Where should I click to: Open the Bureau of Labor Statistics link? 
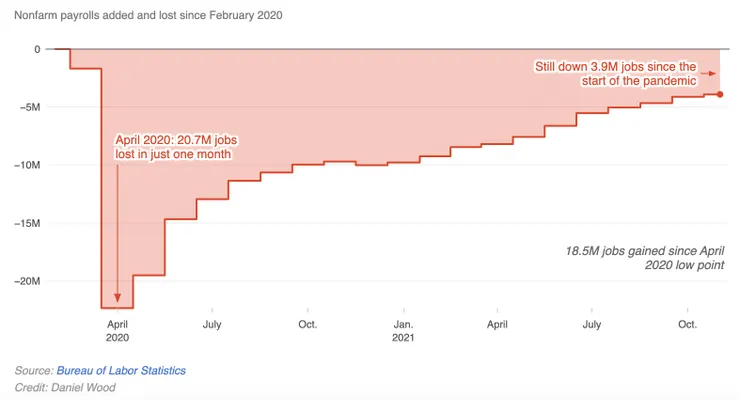[121, 370]
